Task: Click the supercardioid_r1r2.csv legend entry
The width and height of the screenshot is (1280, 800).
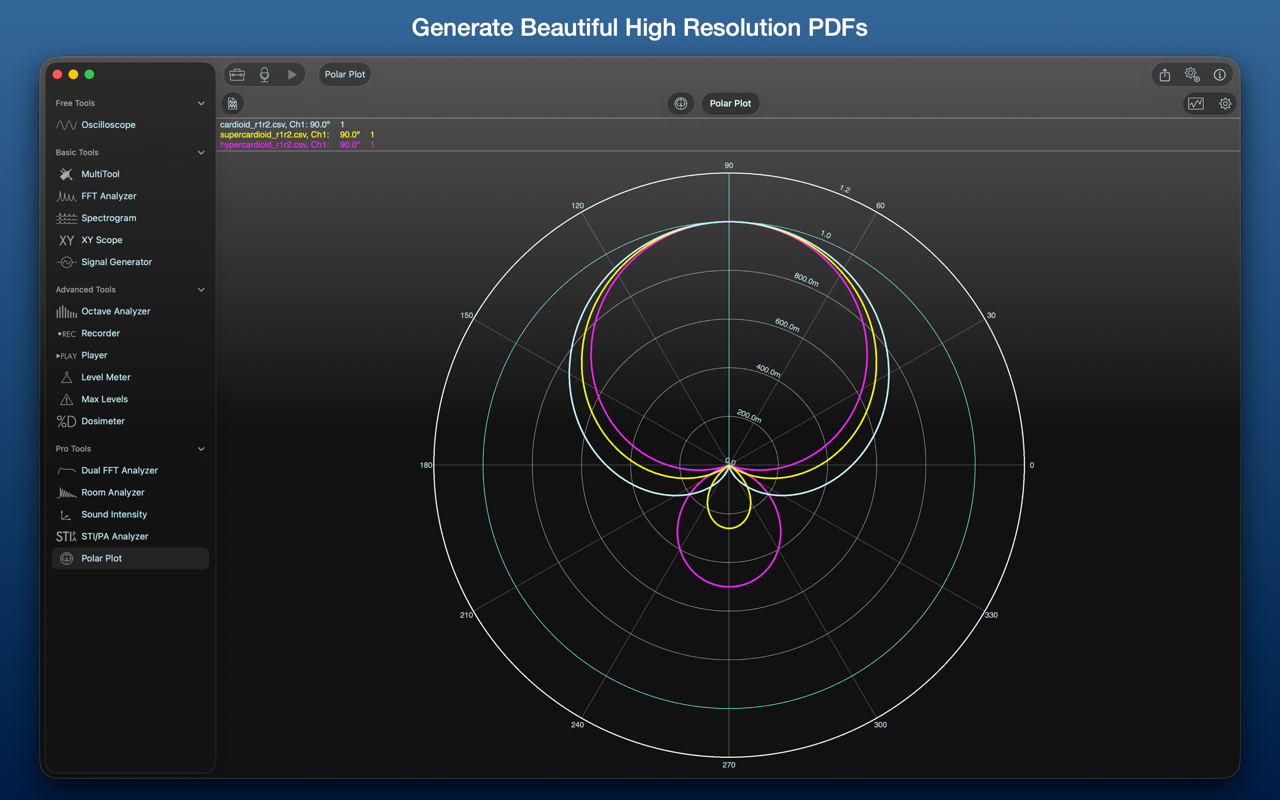Action: (x=297, y=135)
